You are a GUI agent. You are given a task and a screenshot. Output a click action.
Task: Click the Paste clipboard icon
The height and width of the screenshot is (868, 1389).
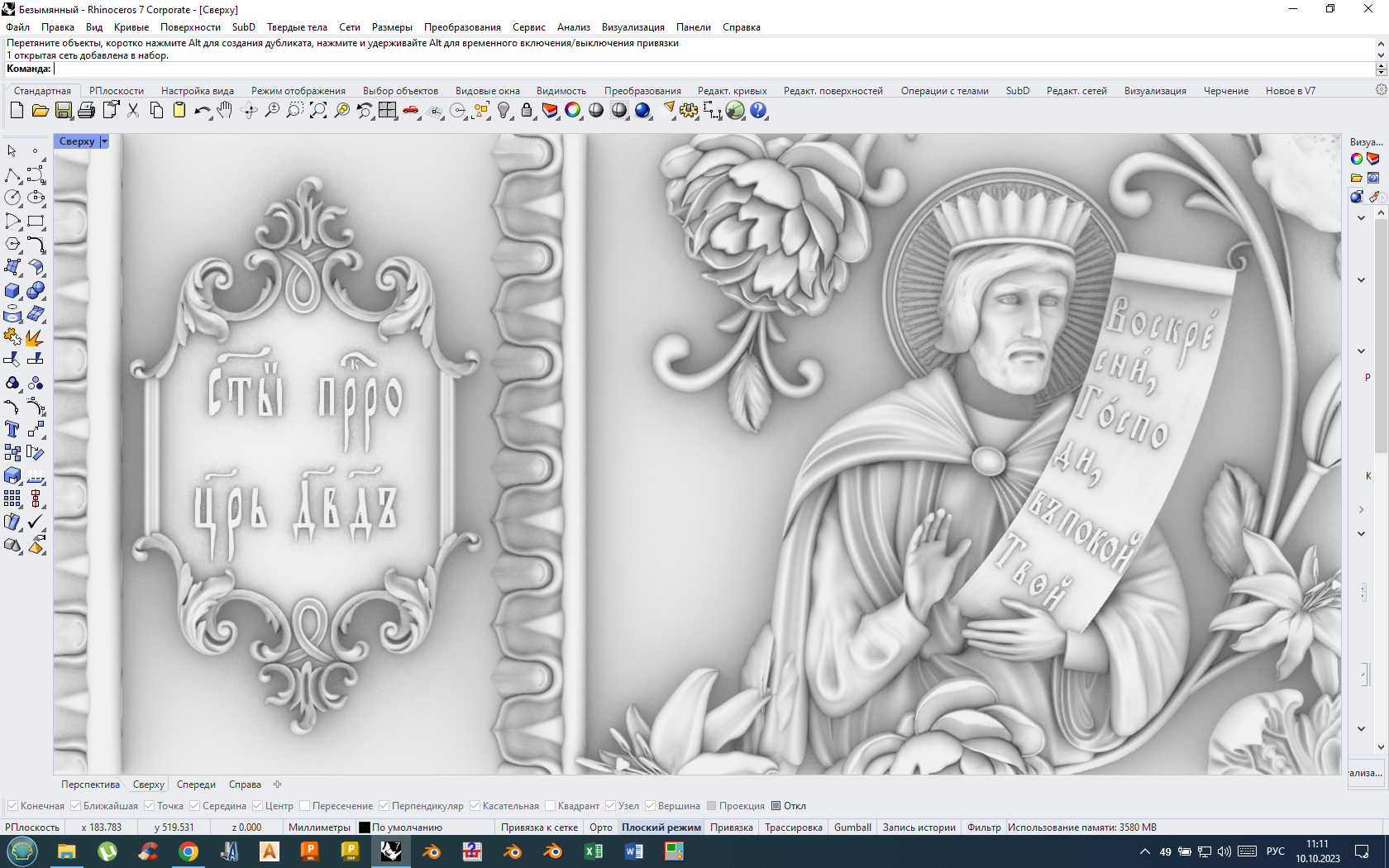[179, 110]
